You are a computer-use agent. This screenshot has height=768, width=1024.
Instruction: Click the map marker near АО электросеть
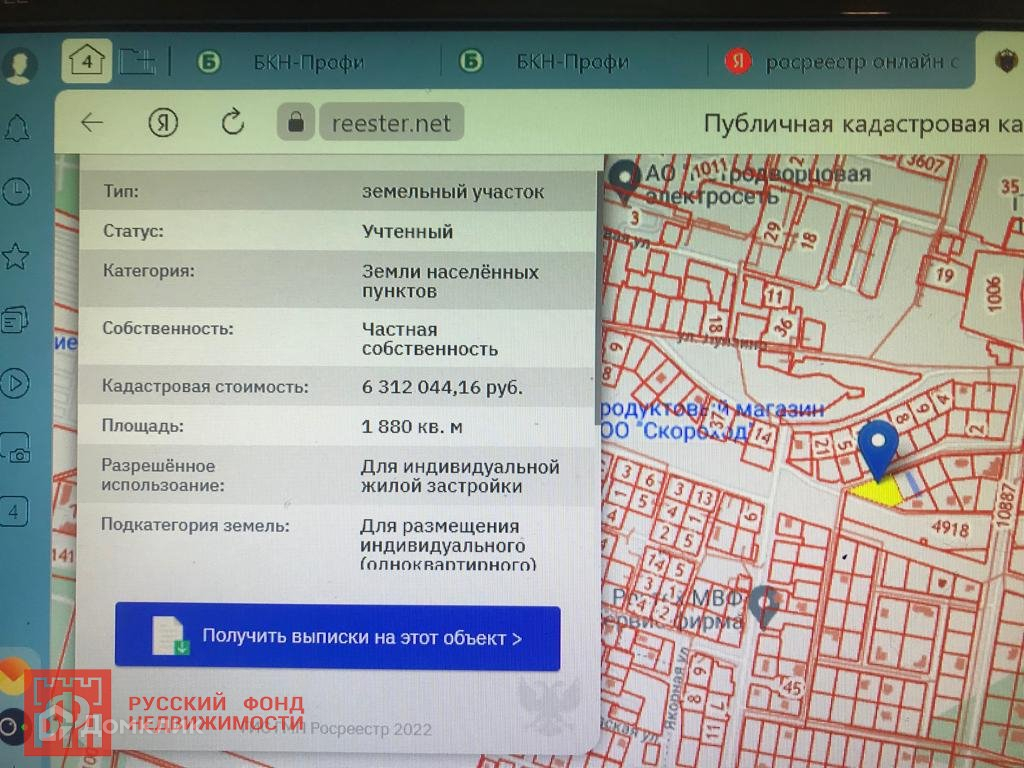(x=624, y=179)
